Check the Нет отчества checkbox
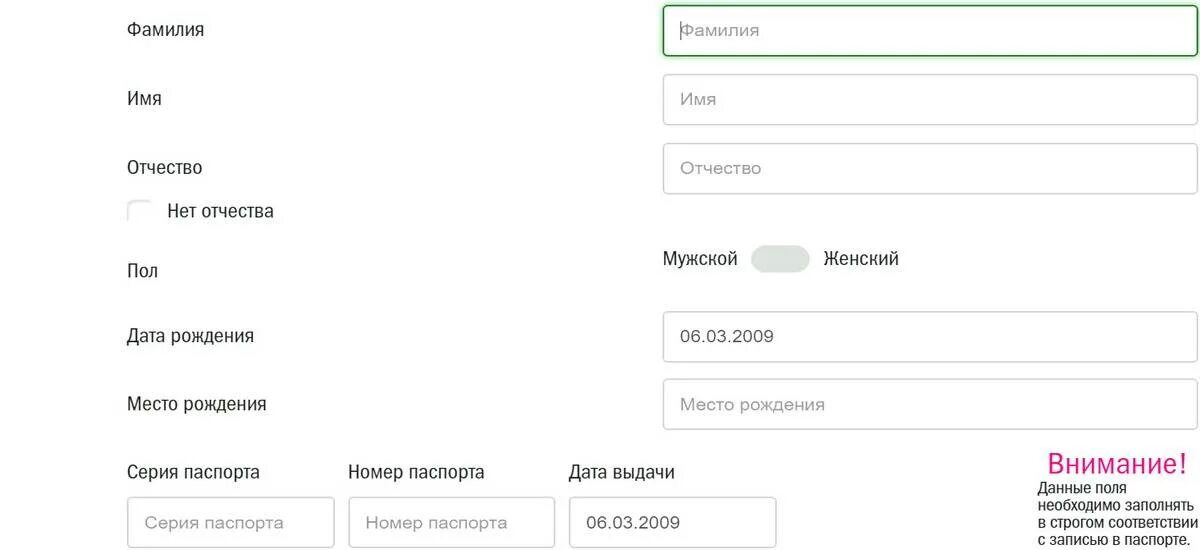This screenshot has width=1200, height=550. [140, 211]
